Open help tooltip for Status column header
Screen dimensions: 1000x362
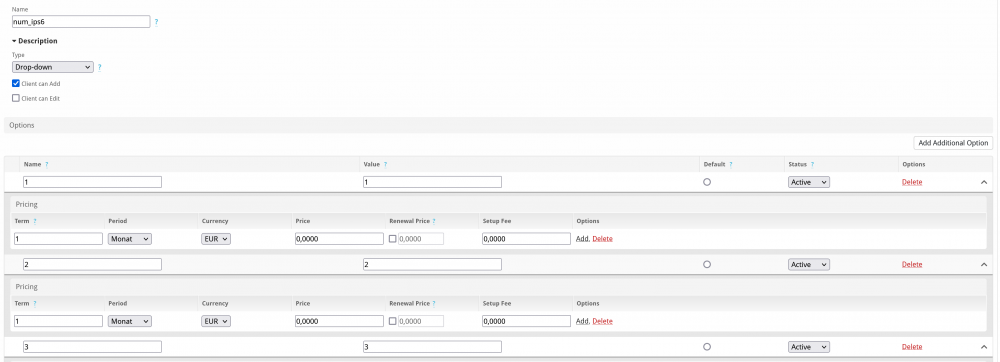tap(812, 164)
